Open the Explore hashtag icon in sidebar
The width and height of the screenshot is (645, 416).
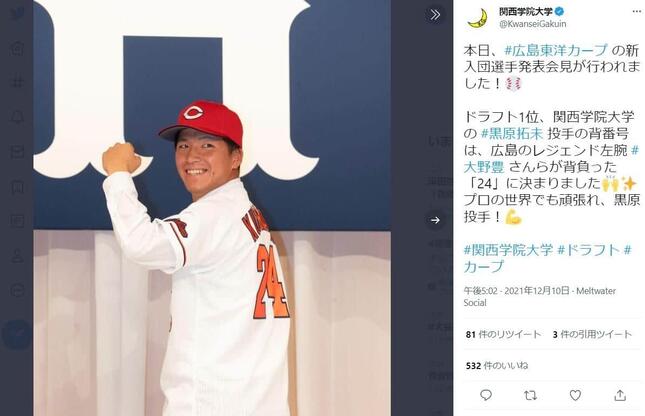17,81
